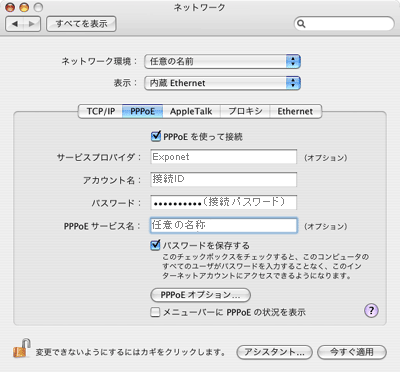Click the yellow minimize window button
This screenshot has height=372, width=400.
(x=24, y=7)
